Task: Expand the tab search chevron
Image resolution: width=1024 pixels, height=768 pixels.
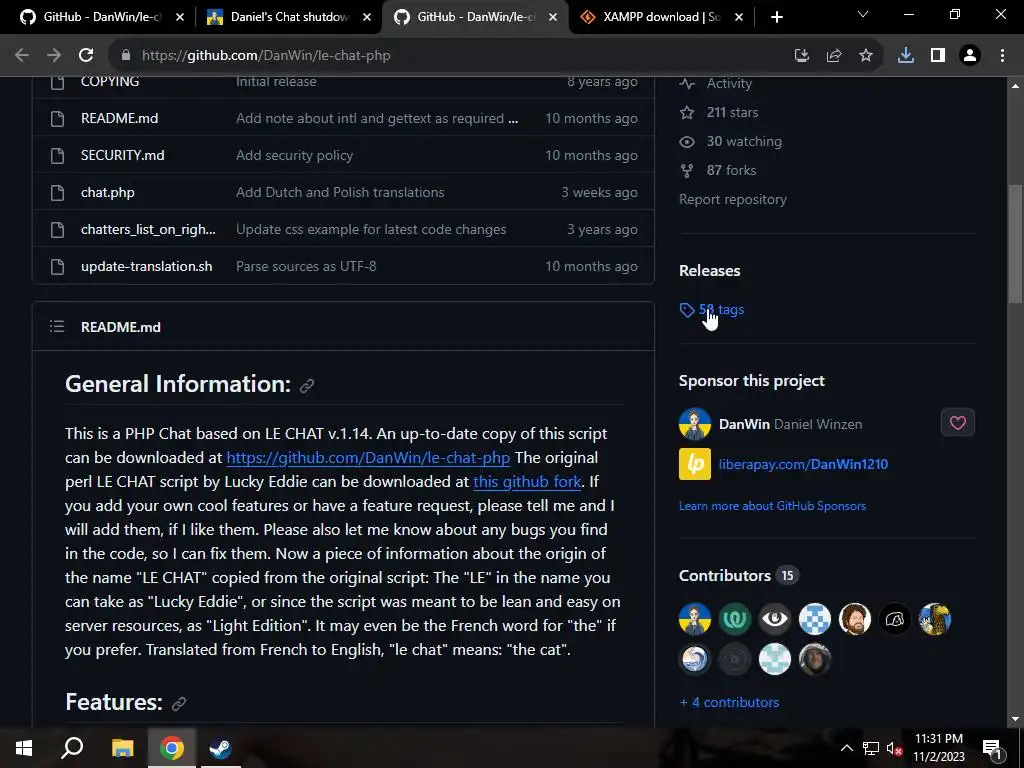Action: 863,14
